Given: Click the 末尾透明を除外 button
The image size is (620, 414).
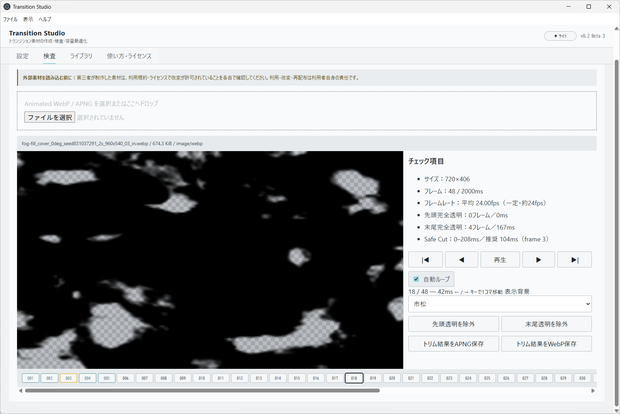Looking at the screenshot, I should 546,324.
